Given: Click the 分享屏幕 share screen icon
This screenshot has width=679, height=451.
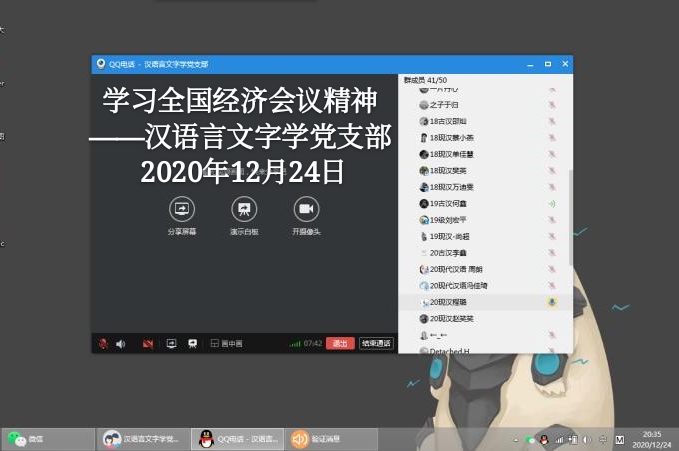Looking at the screenshot, I should 181,208.
